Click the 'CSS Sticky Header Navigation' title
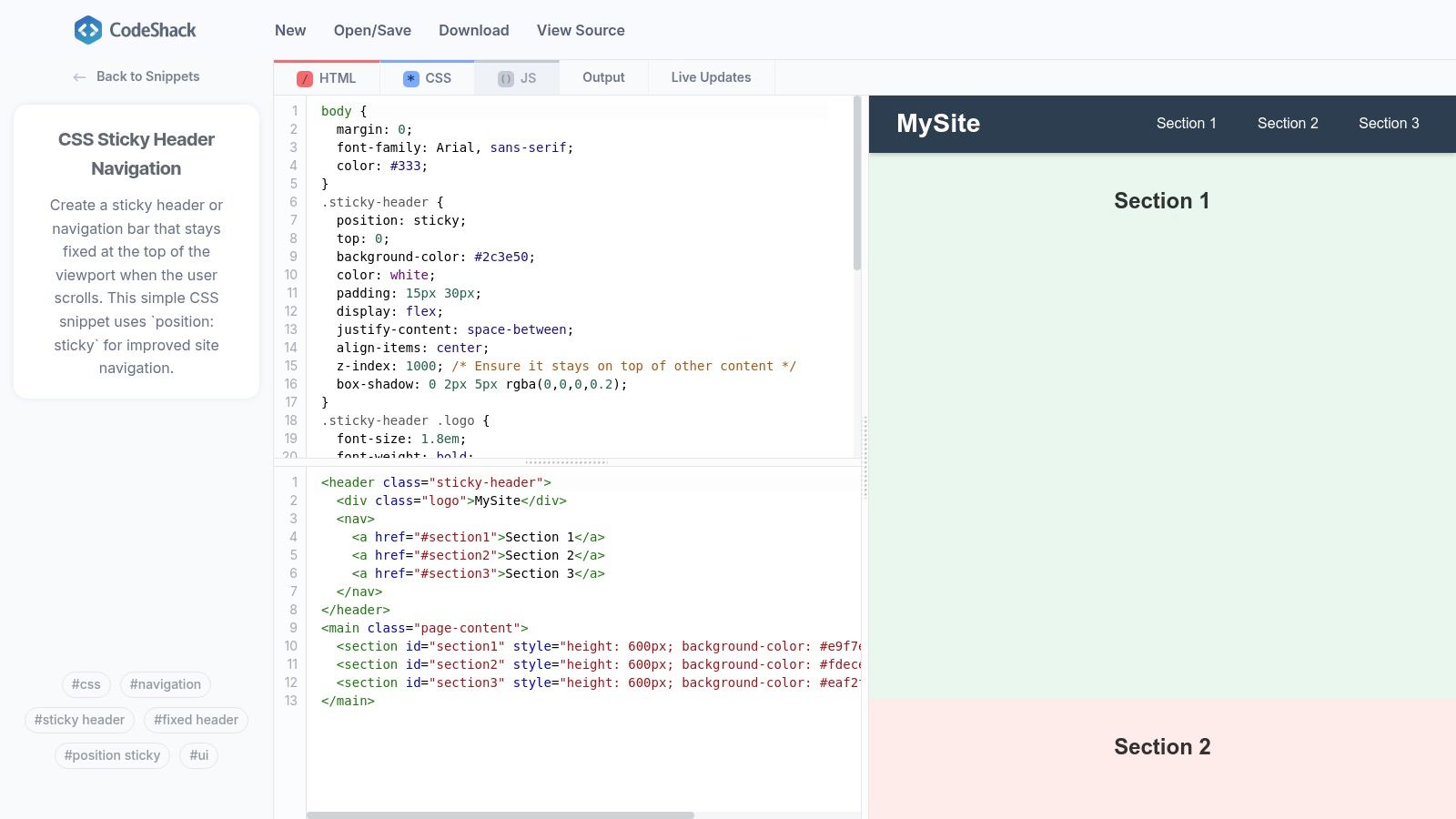 (136, 154)
